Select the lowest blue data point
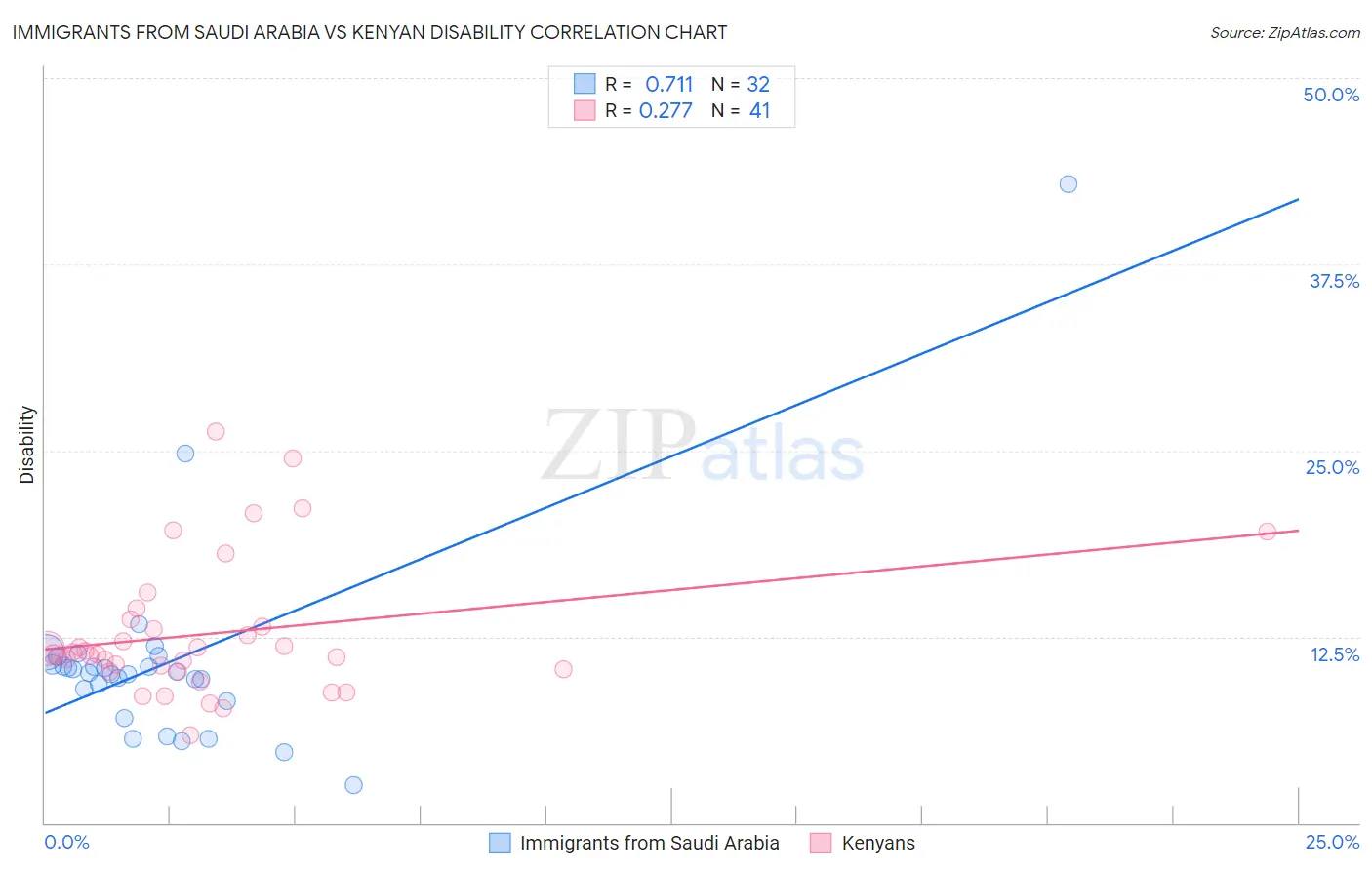The image size is (1372, 870). pyautogui.click(x=354, y=785)
